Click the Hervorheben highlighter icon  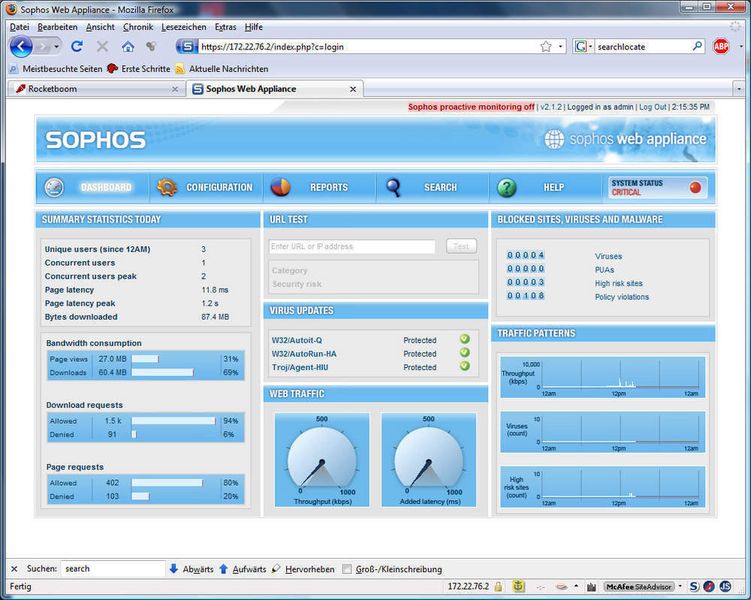coord(276,569)
